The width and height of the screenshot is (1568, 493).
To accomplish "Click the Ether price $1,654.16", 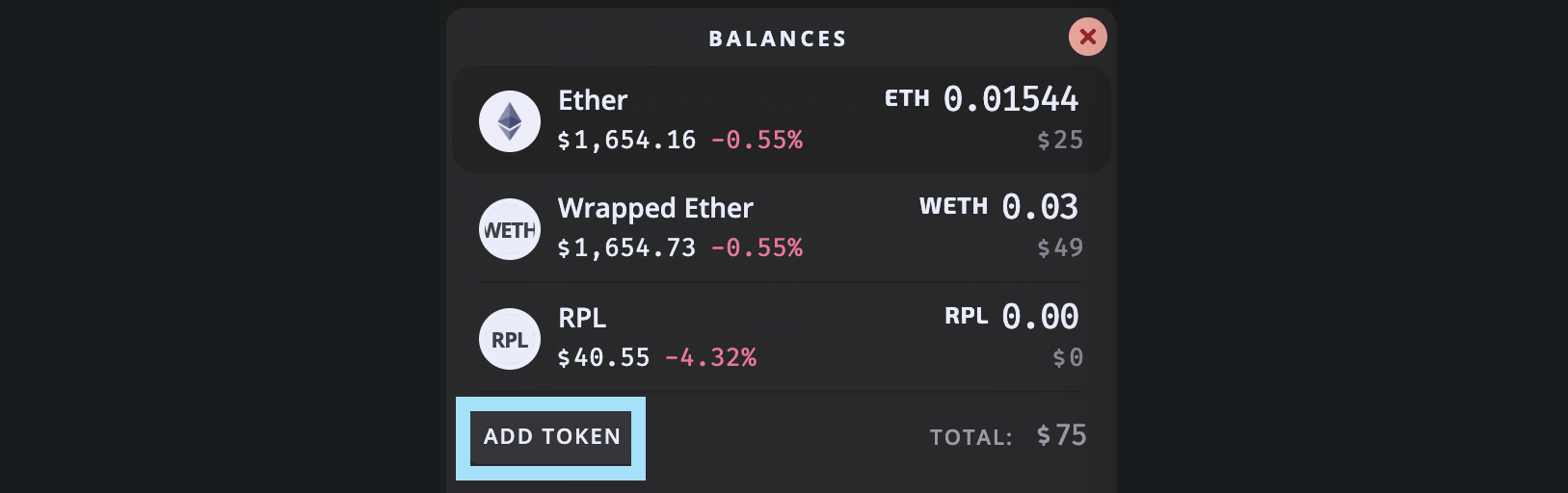I will tap(626, 141).
